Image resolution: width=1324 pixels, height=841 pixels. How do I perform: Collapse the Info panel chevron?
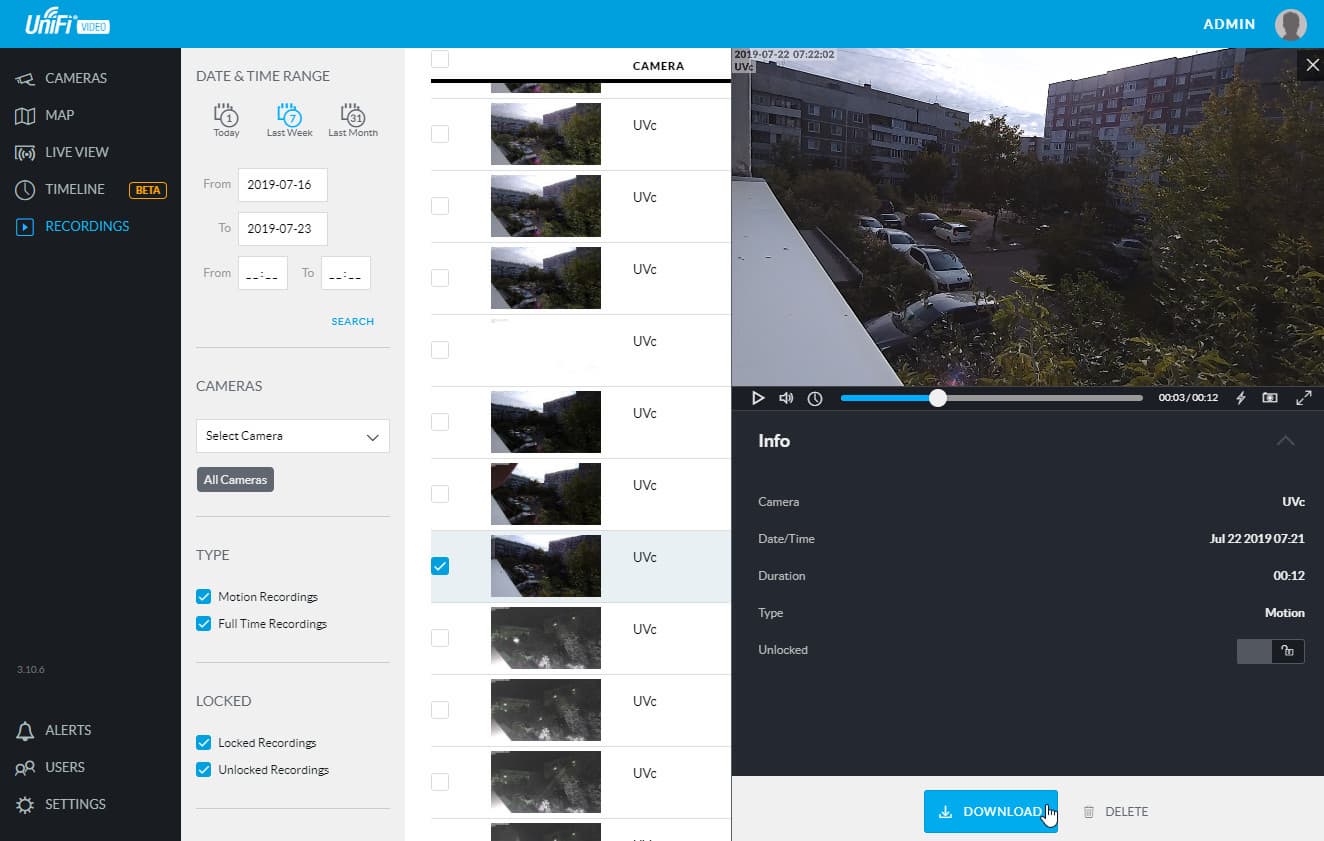tap(1286, 441)
